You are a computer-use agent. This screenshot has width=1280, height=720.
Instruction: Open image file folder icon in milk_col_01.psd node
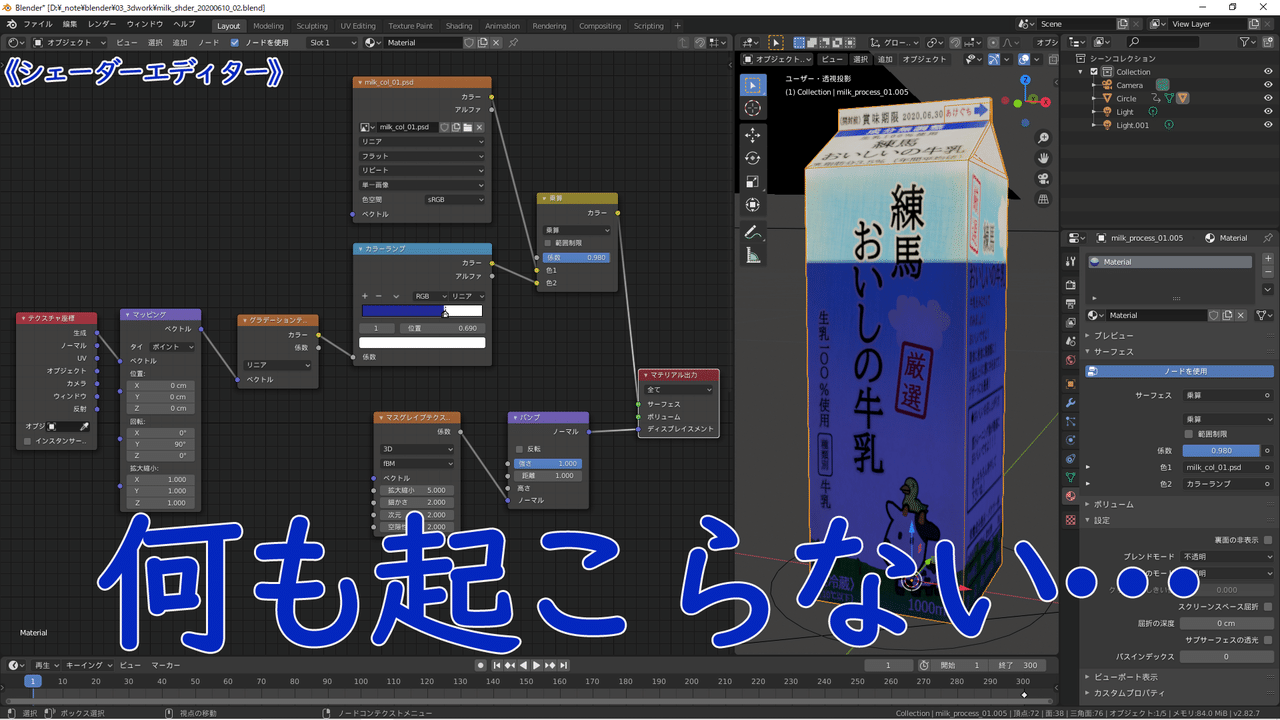tap(466, 127)
